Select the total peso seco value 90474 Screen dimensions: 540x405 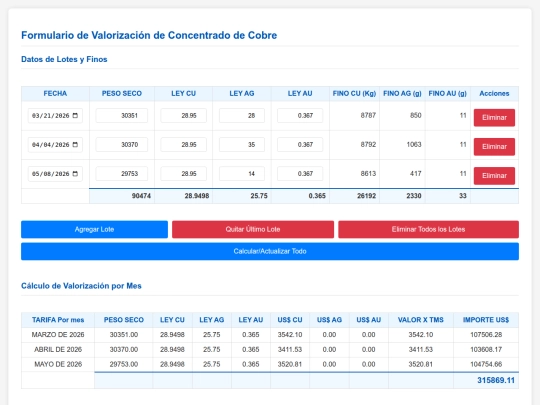(x=141, y=196)
